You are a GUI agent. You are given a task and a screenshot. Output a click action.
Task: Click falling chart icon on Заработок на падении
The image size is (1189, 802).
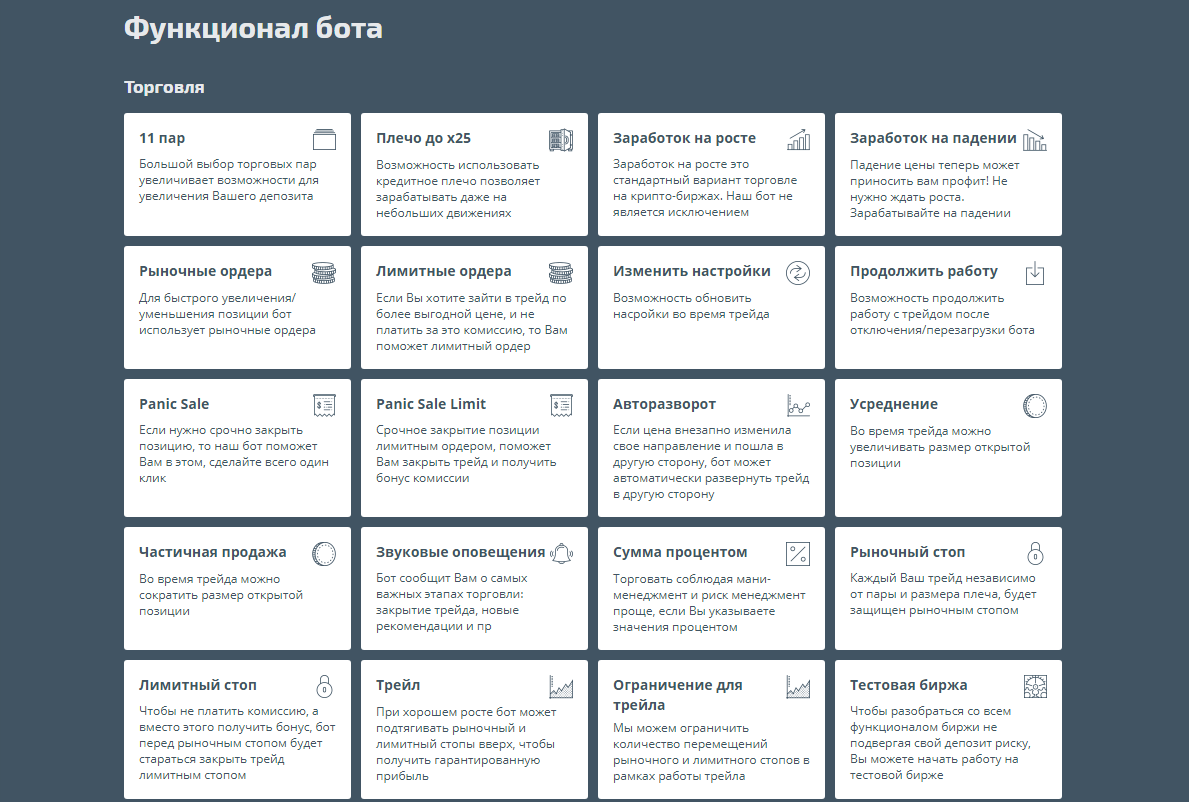[1034, 139]
